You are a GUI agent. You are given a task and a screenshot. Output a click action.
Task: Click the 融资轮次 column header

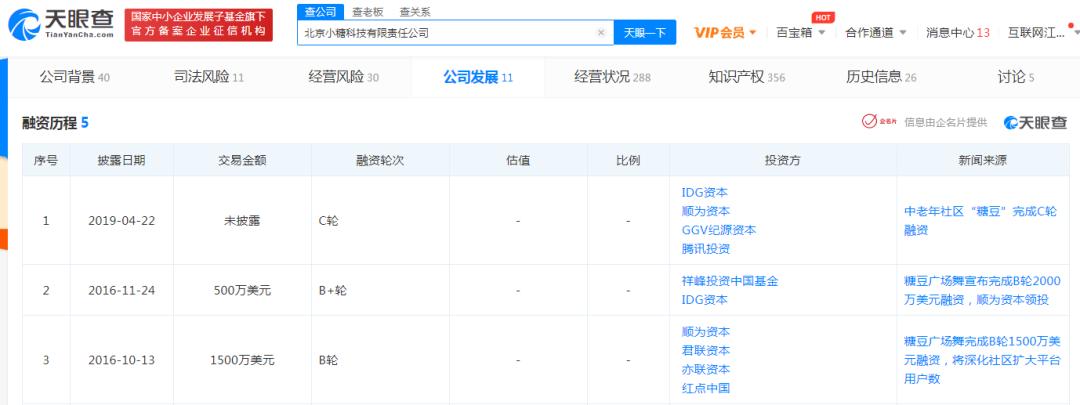[x=380, y=160]
